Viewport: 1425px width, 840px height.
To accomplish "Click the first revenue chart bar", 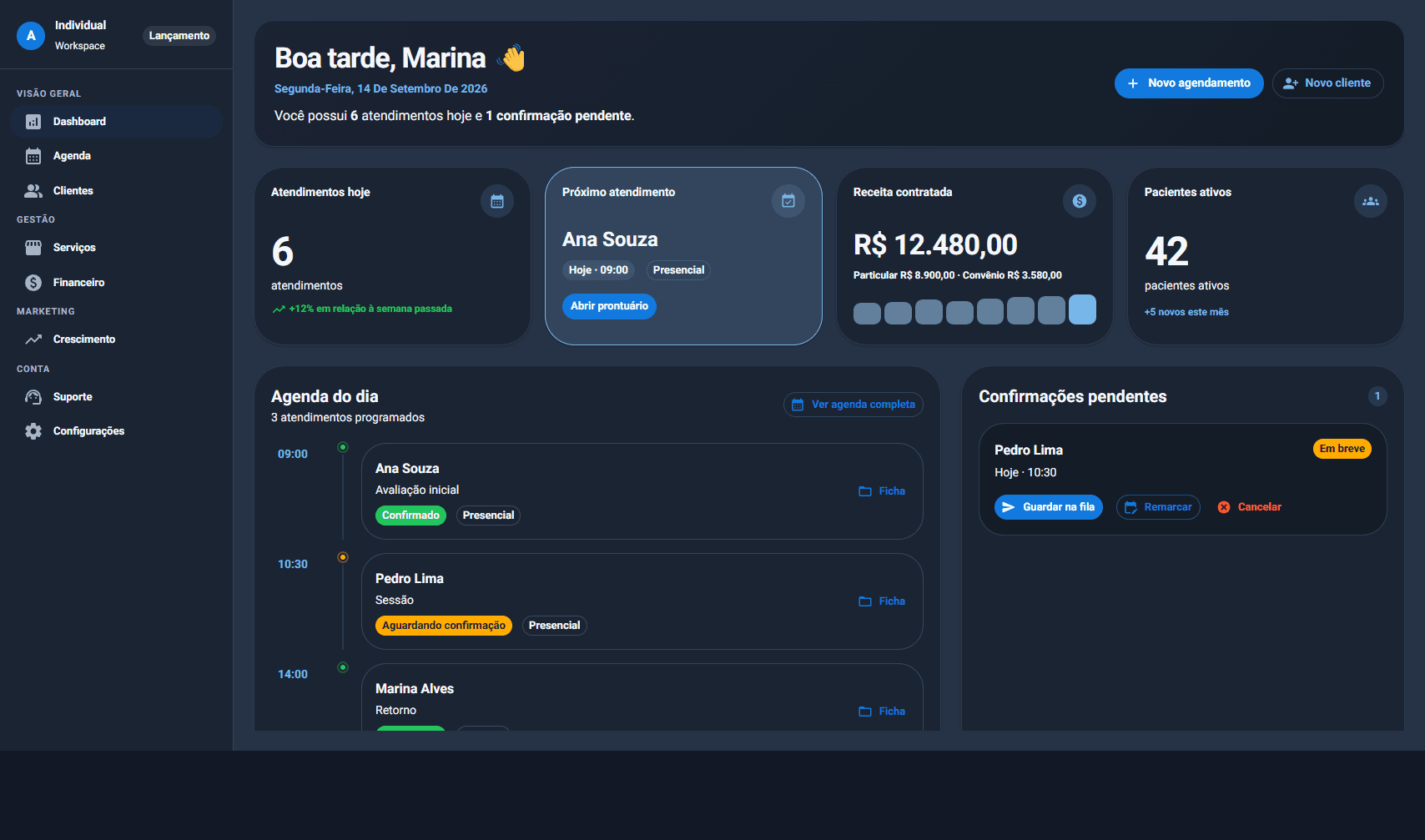I will pyautogui.click(x=867, y=314).
